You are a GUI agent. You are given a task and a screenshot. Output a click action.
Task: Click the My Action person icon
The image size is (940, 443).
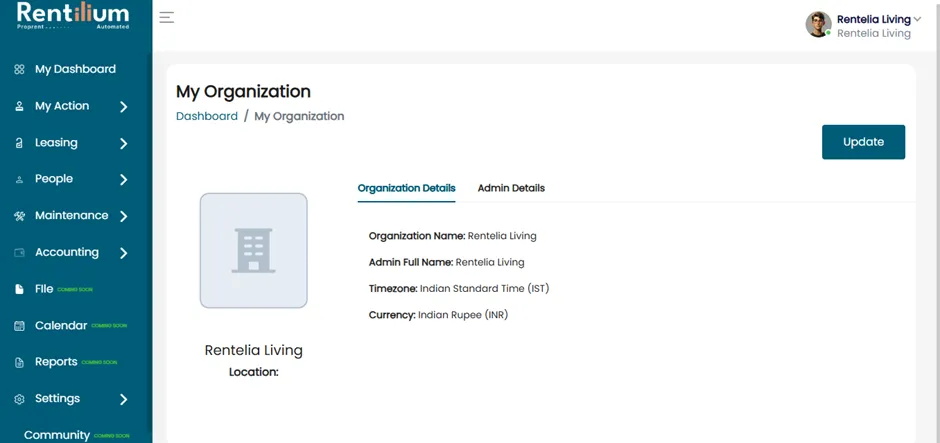tap(19, 106)
